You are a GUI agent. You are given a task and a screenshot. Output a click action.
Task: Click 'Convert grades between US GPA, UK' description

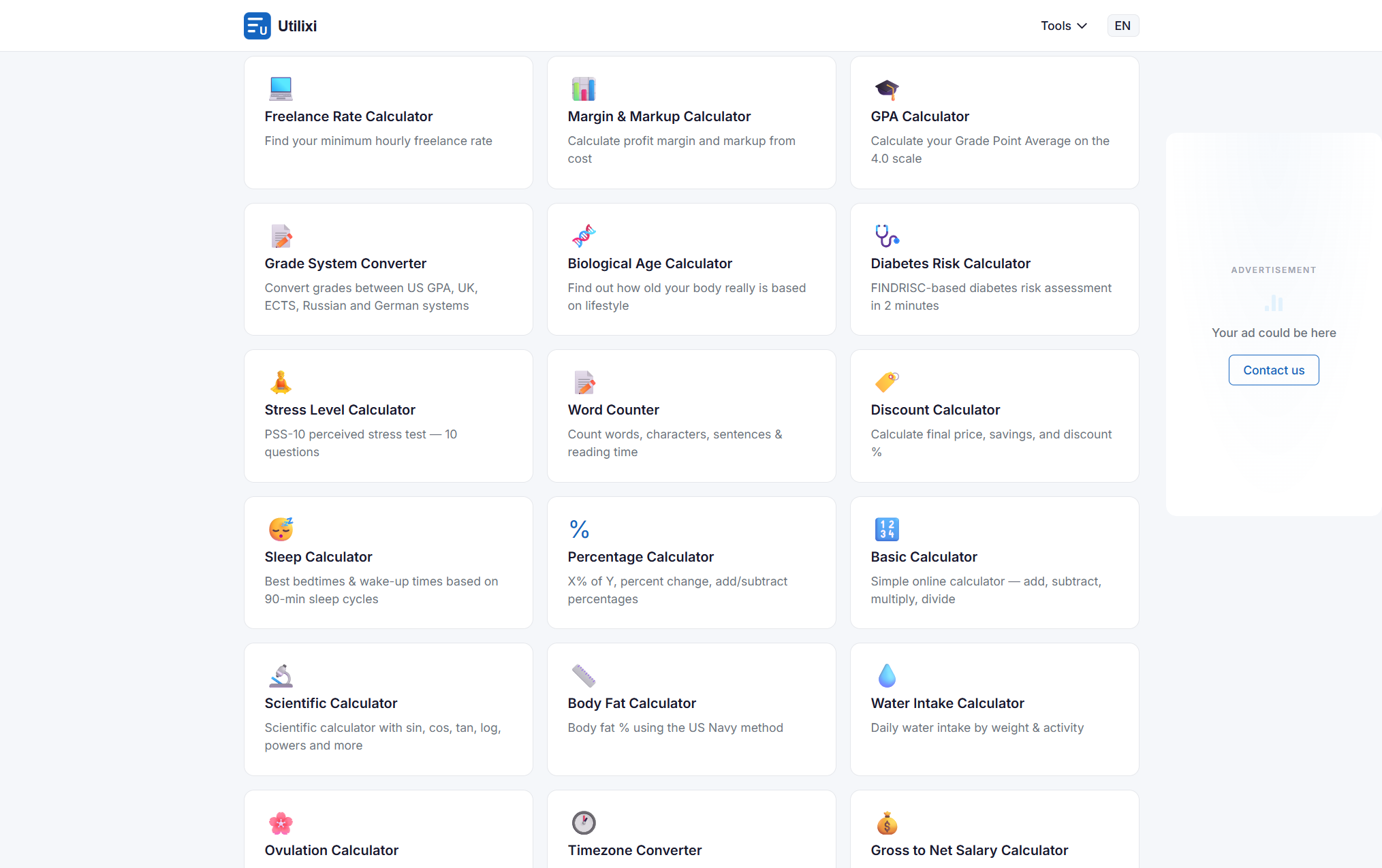(x=371, y=297)
